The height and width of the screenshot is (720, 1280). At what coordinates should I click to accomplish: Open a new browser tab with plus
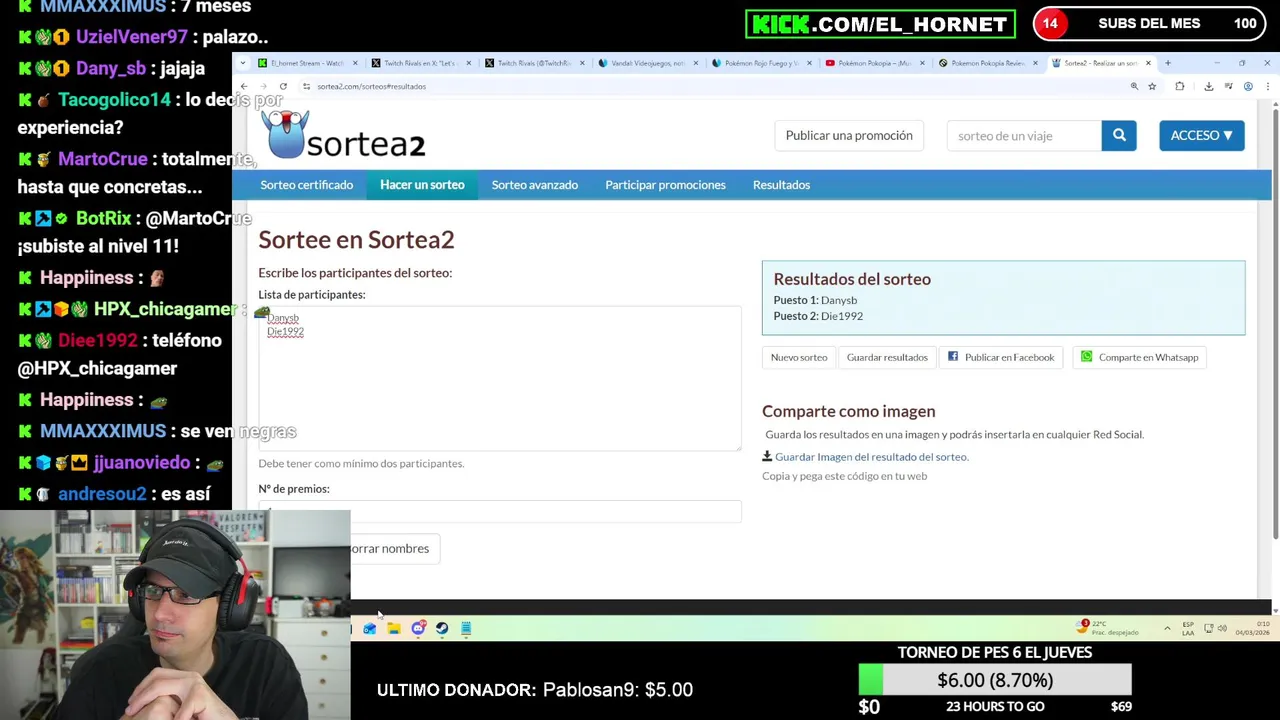coord(1167,63)
